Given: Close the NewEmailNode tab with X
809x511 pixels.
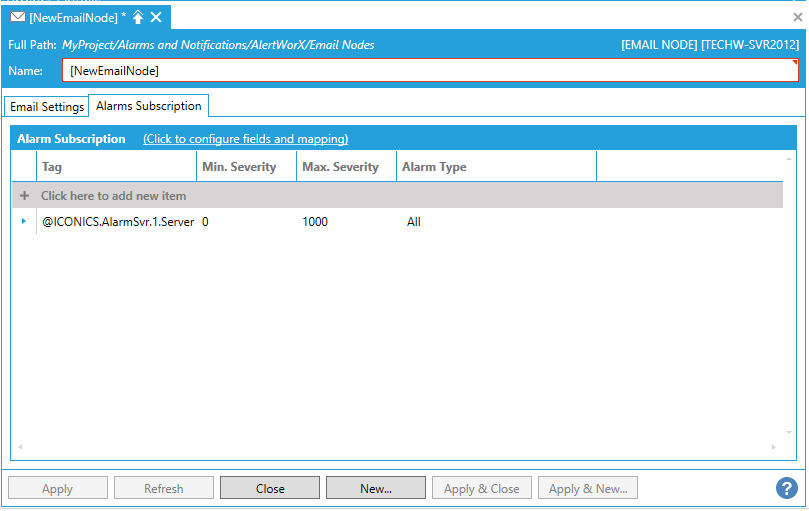Looking at the screenshot, I should coord(156,17).
